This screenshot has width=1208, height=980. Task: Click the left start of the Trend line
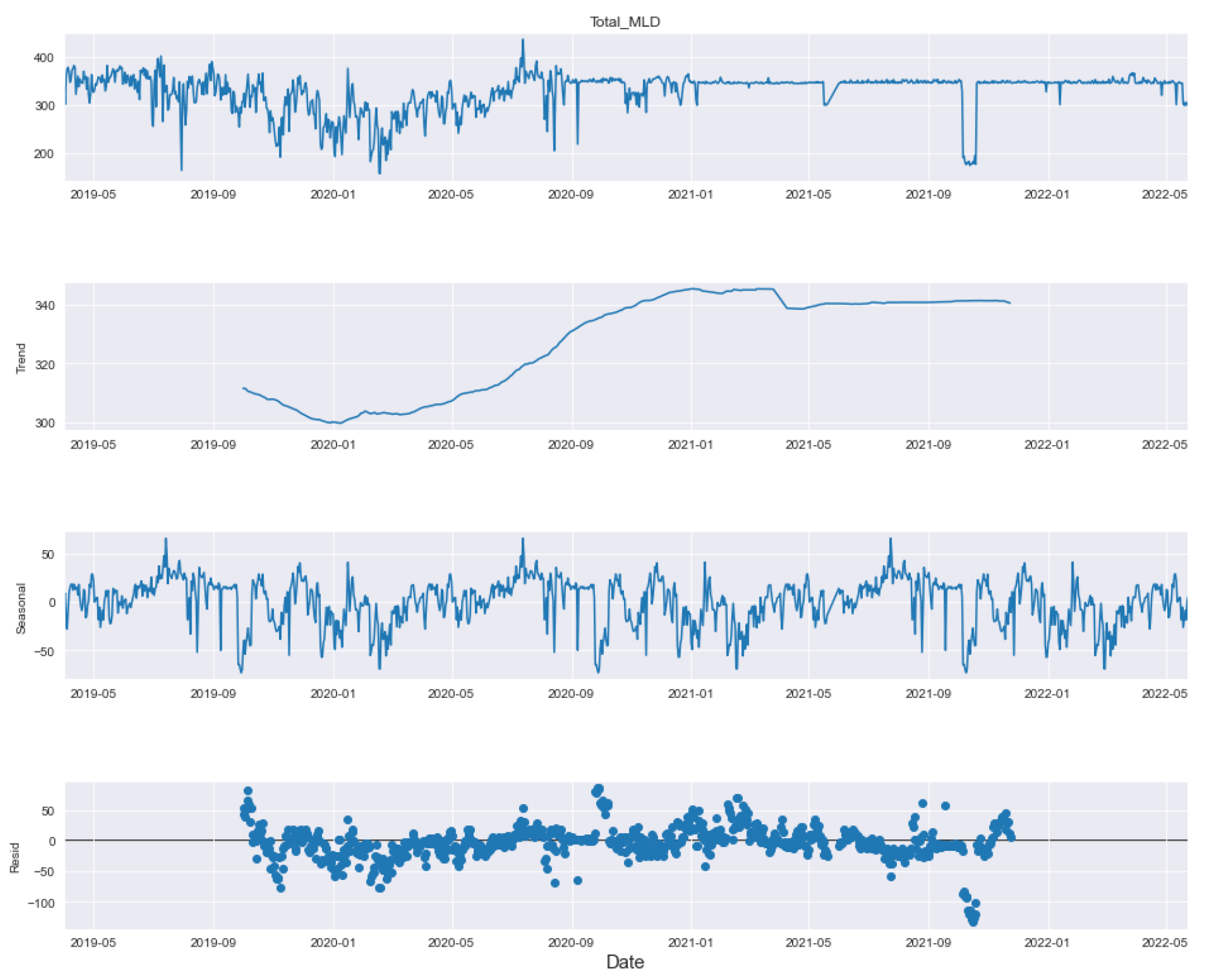coord(243,388)
